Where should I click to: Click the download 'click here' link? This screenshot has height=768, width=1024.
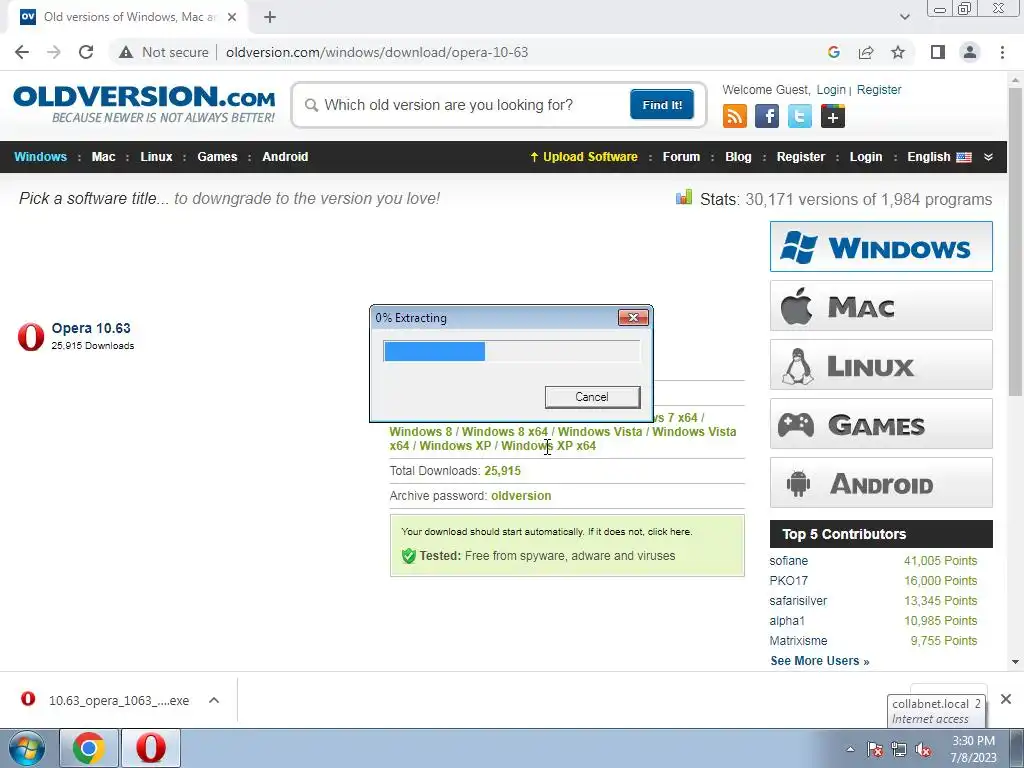tap(669, 532)
